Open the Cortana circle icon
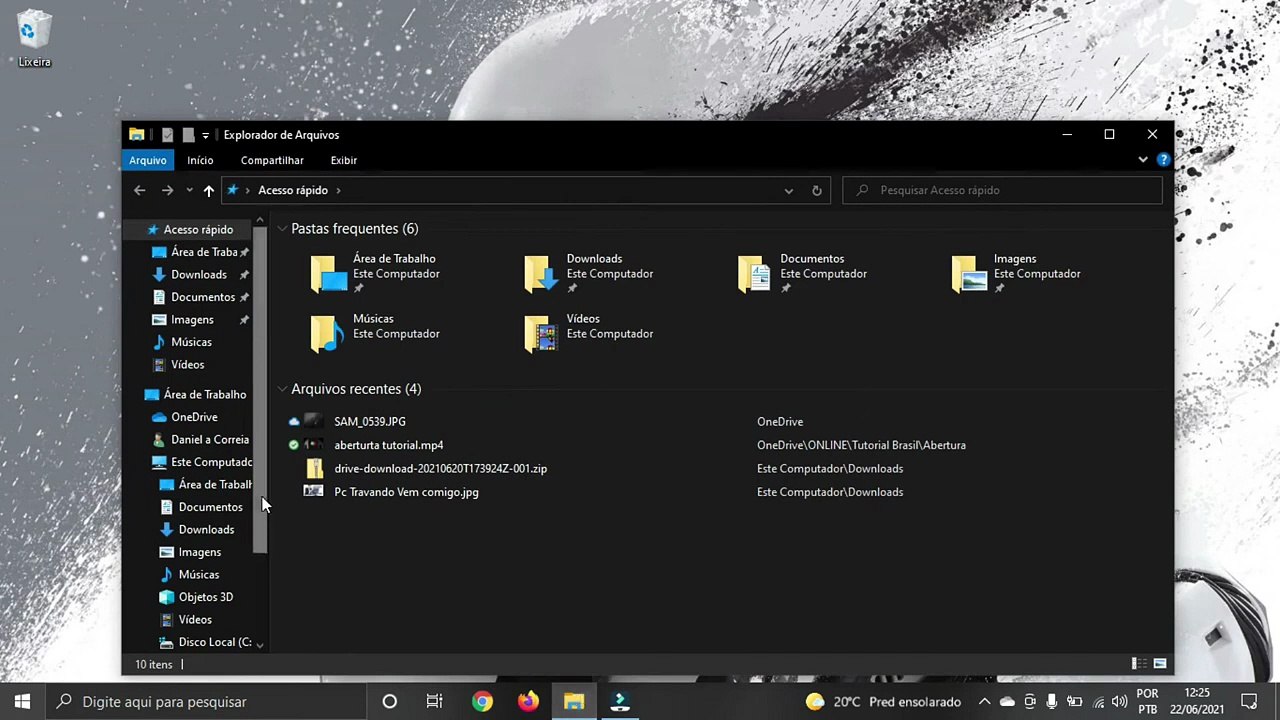1280x720 pixels. [x=390, y=701]
